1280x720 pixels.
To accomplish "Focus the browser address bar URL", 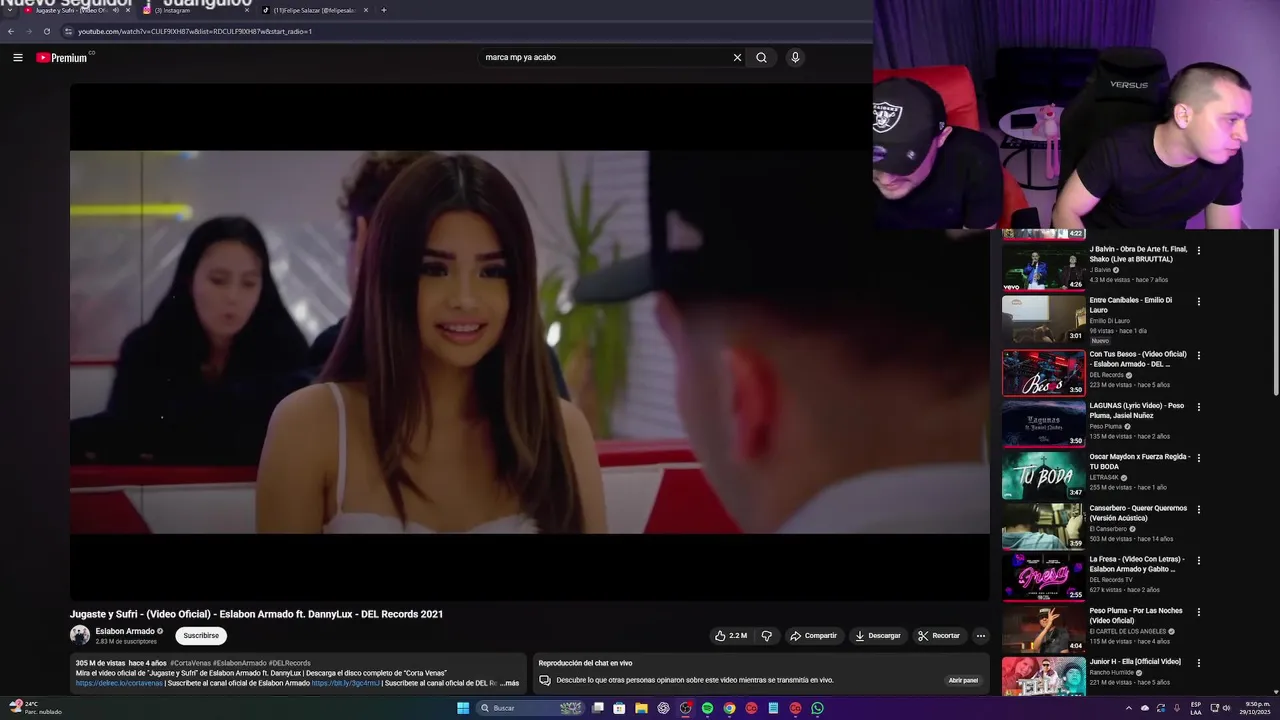I will (x=195, y=31).
